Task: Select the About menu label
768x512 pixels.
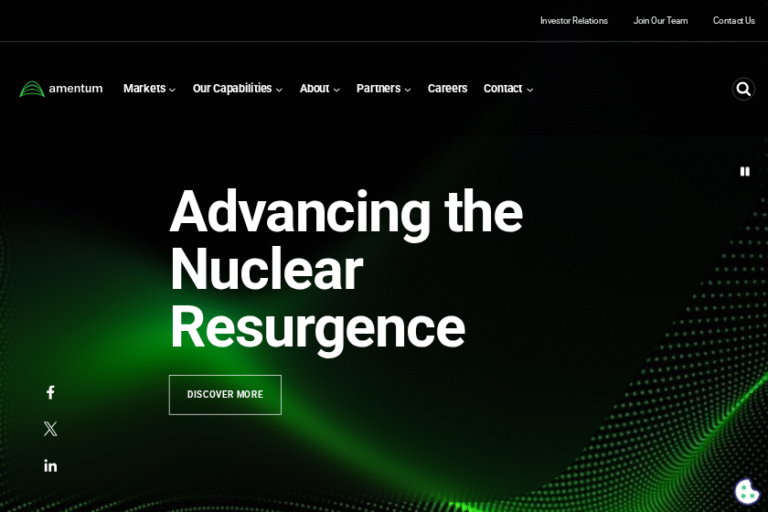Action: pyautogui.click(x=314, y=89)
